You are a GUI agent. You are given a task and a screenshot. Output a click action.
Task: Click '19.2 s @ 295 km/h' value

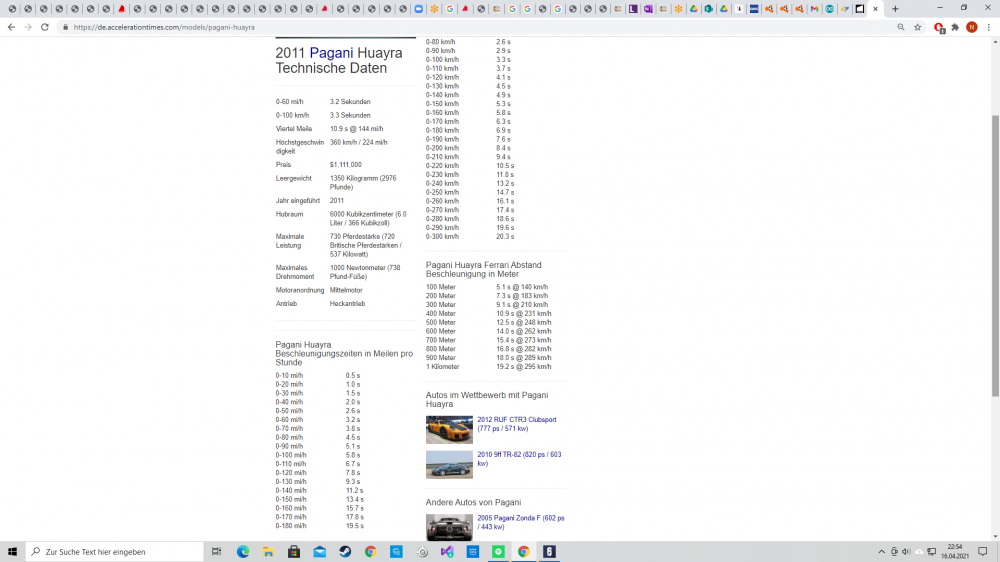click(x=524, y=367)
